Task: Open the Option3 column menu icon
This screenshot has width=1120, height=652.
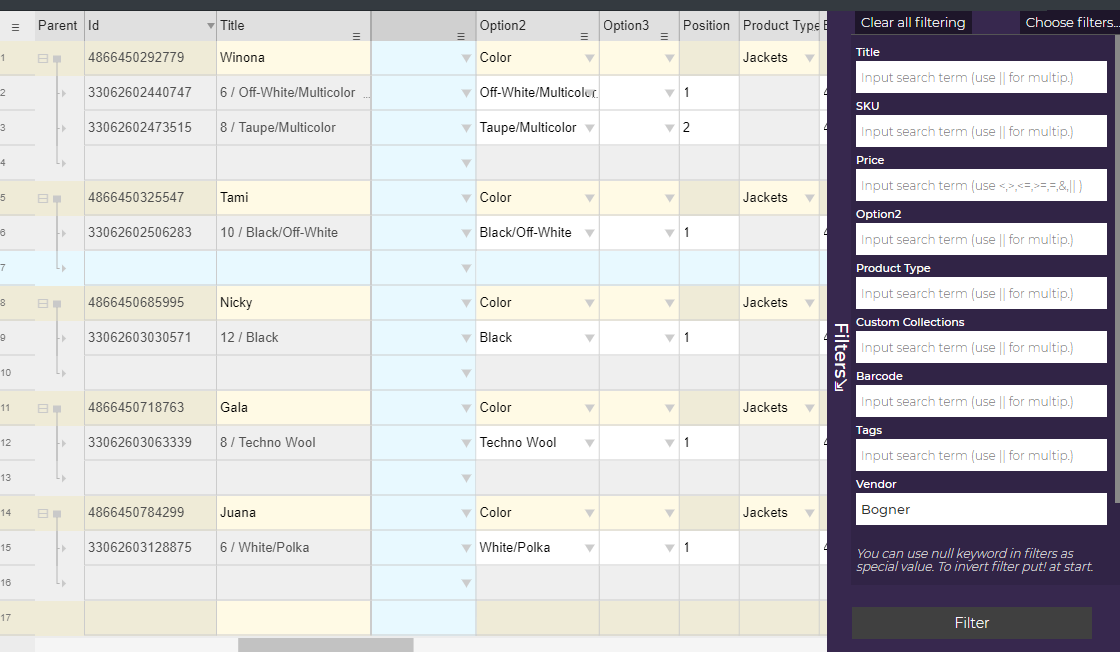Action: click(666, 36)
